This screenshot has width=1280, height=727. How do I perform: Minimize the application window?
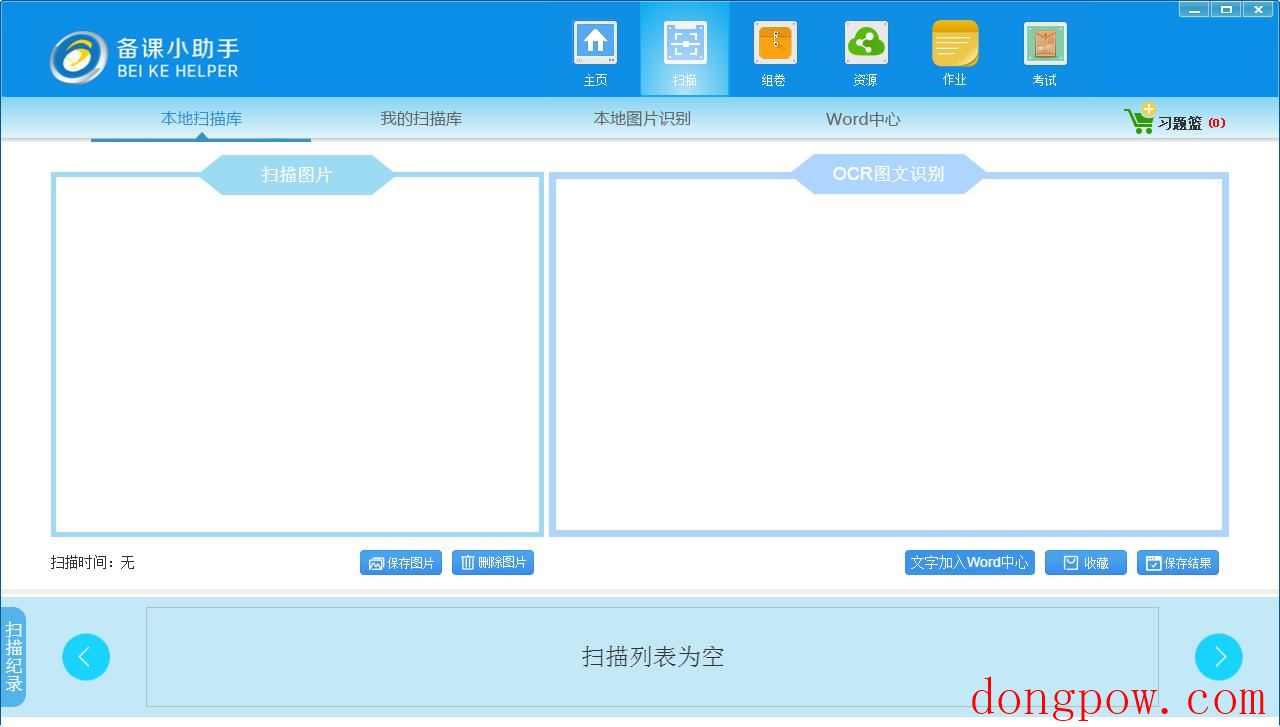pyautogui.click(x=1194, y=9)
